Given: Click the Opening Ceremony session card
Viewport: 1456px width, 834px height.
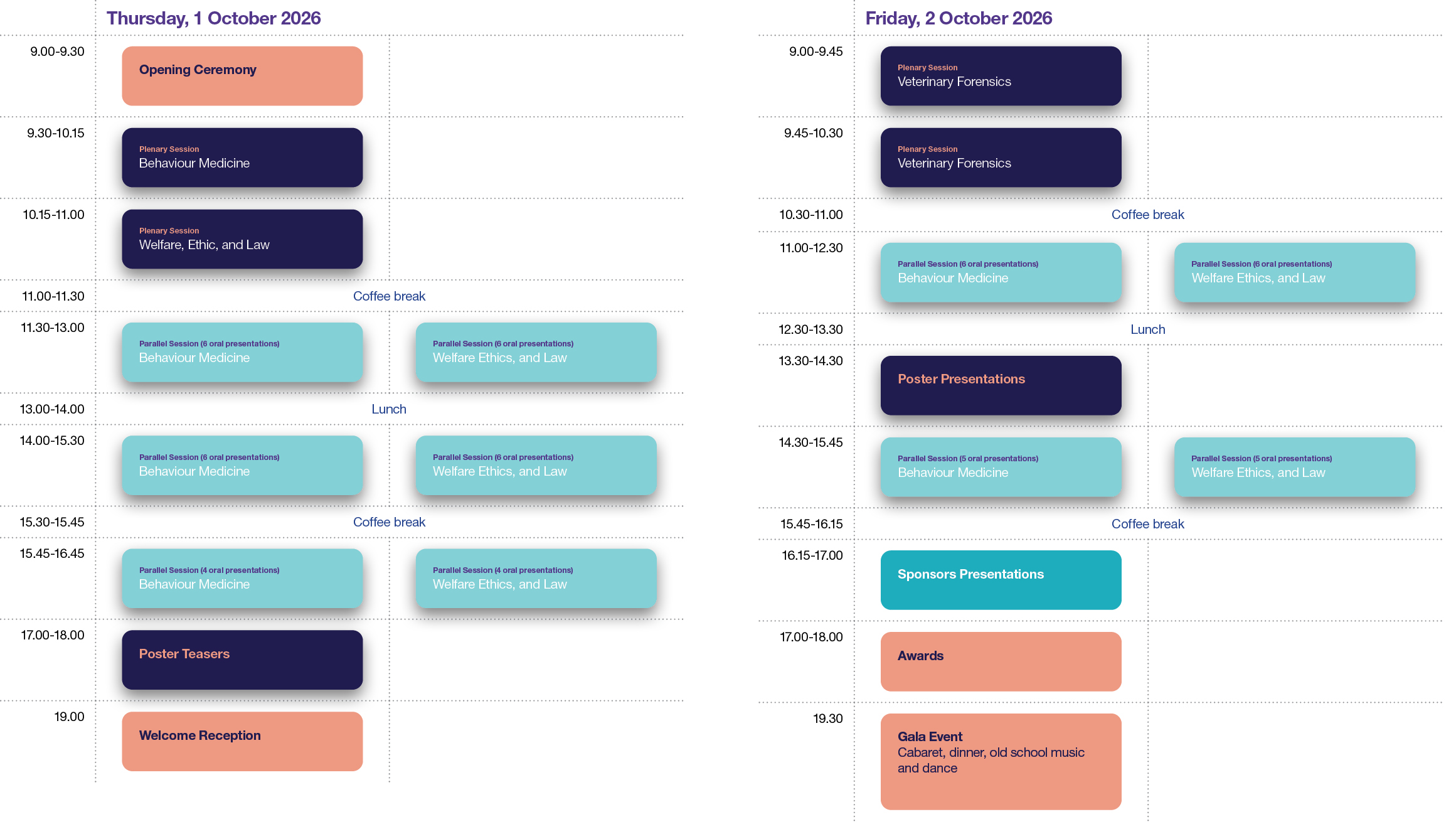Looking at the screenshot, I should click(x=242, y=76).
